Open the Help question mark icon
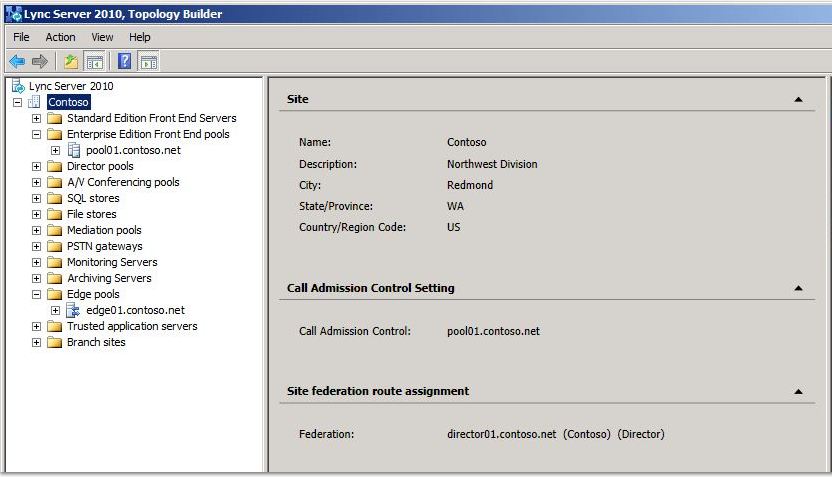 coord(124,62)
